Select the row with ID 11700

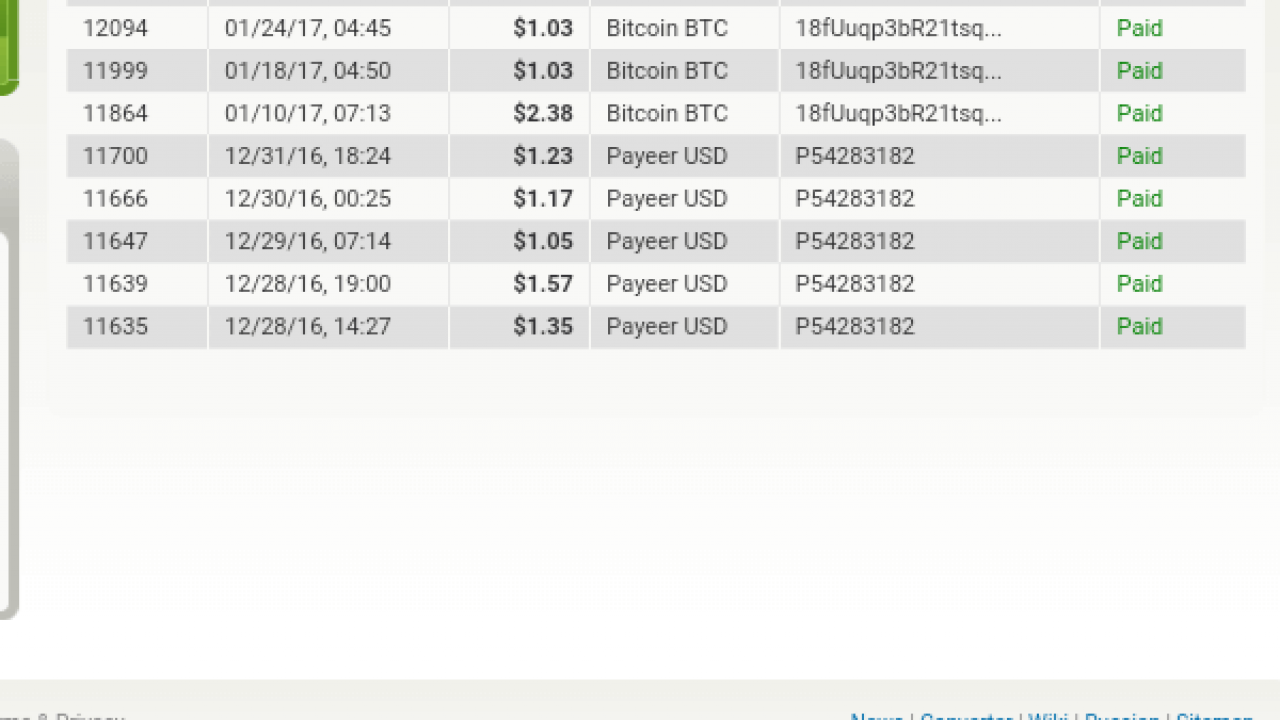click(x=115, y=156)
